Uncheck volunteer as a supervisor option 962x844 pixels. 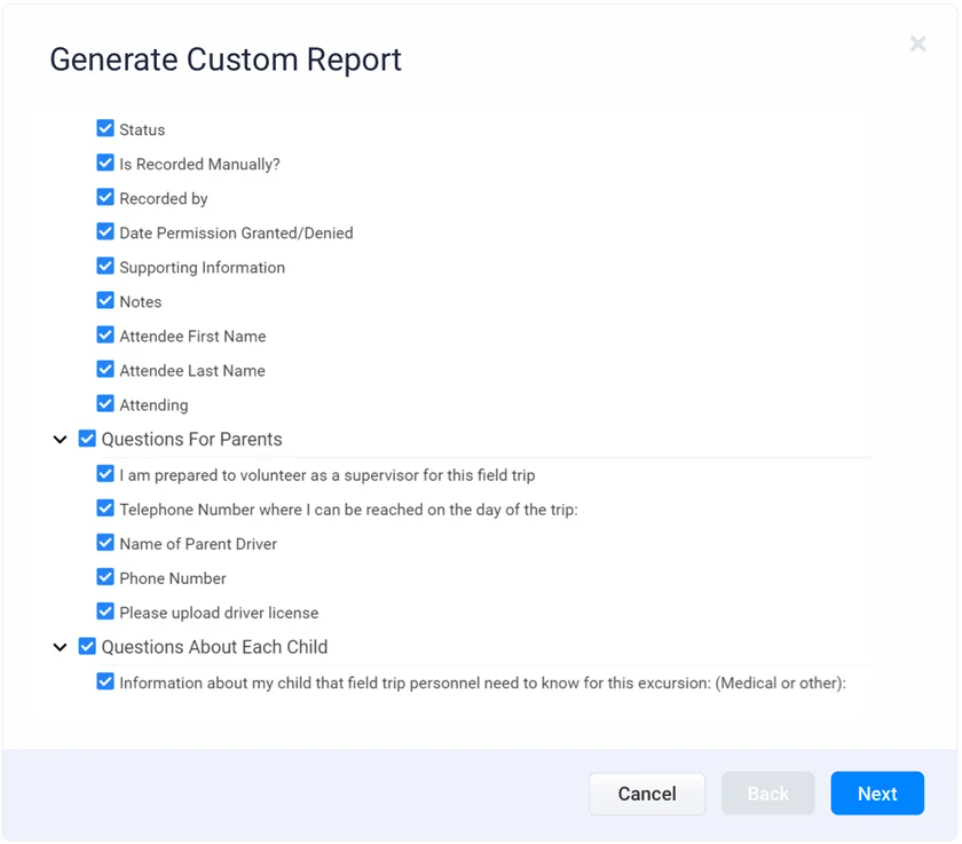pyautogui.click(x=105, y=474)
